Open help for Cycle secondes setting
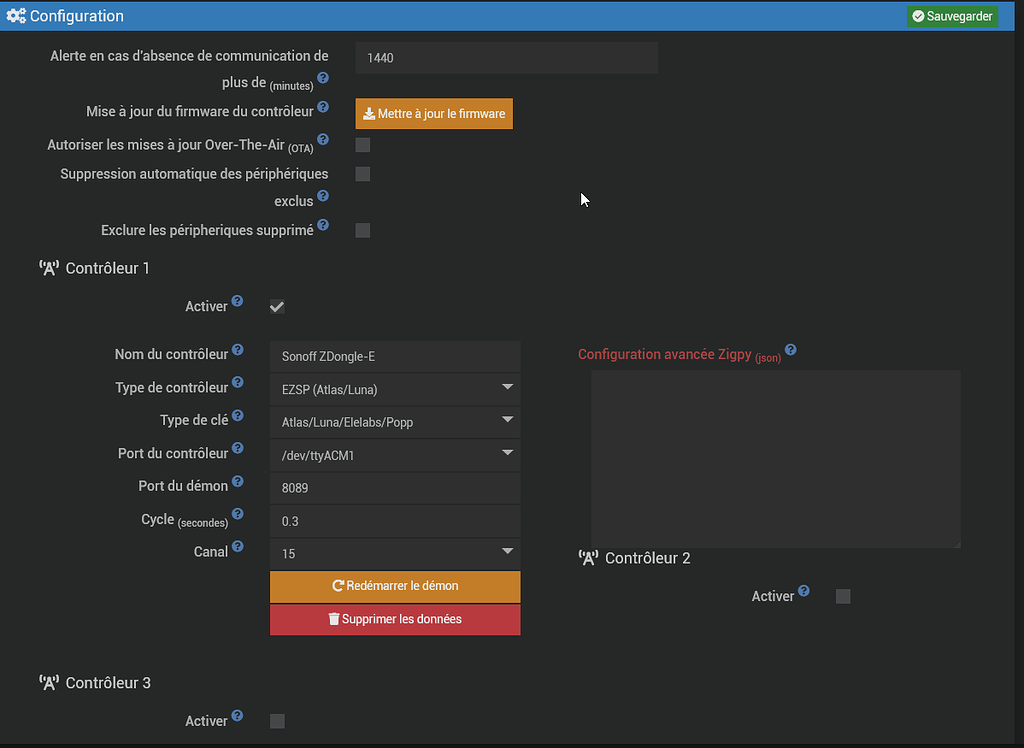The image size is (1024, 748). tap(237, 512)
